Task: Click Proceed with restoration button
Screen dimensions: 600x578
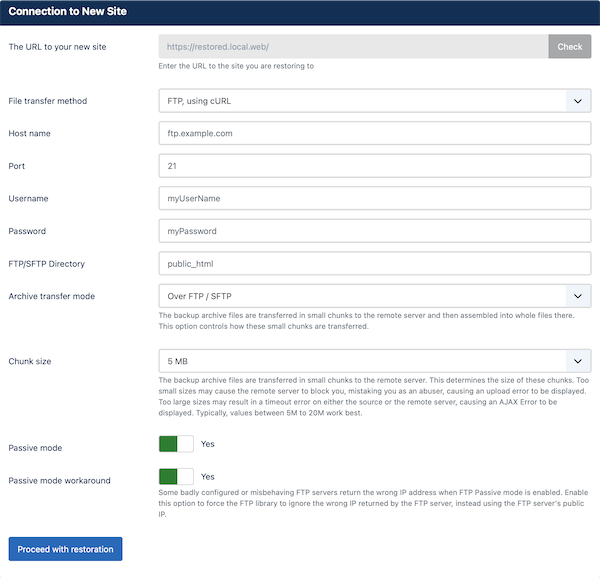Action: (65, 549)
